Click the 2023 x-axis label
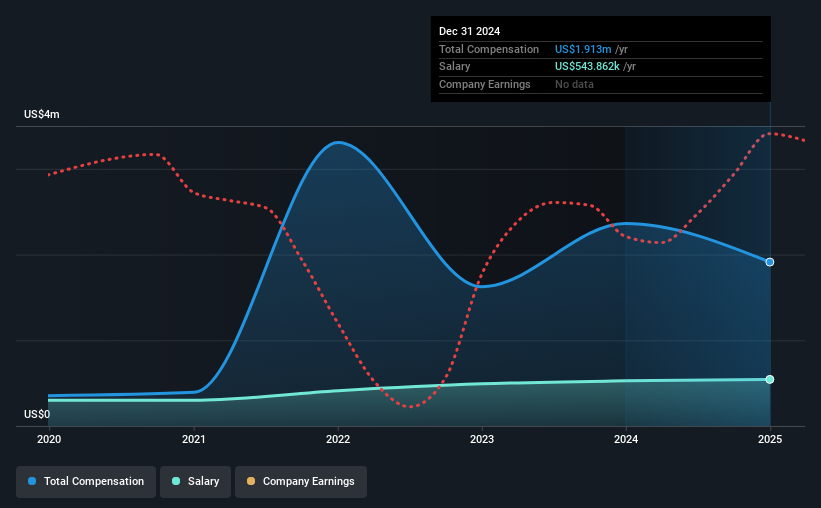This screenshot has width=821, height=508. tap(482, 439)
